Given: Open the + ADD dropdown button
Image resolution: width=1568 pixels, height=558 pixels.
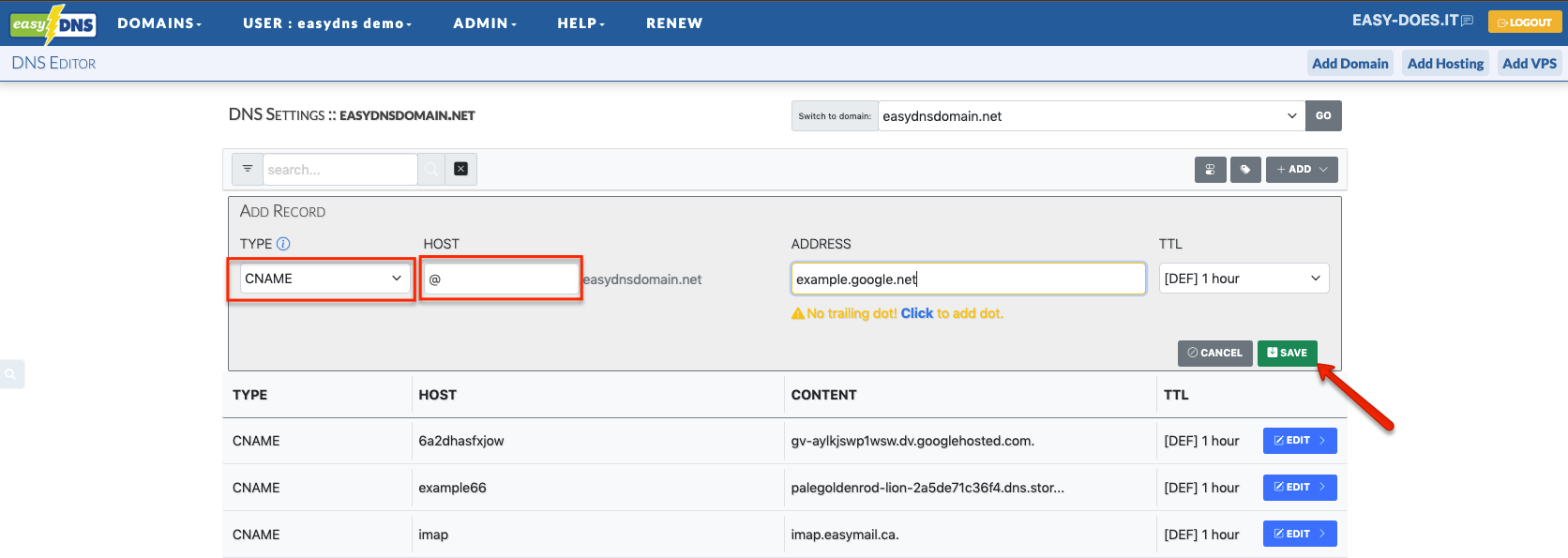Looking at the screenshot, I should point(1302,170).
